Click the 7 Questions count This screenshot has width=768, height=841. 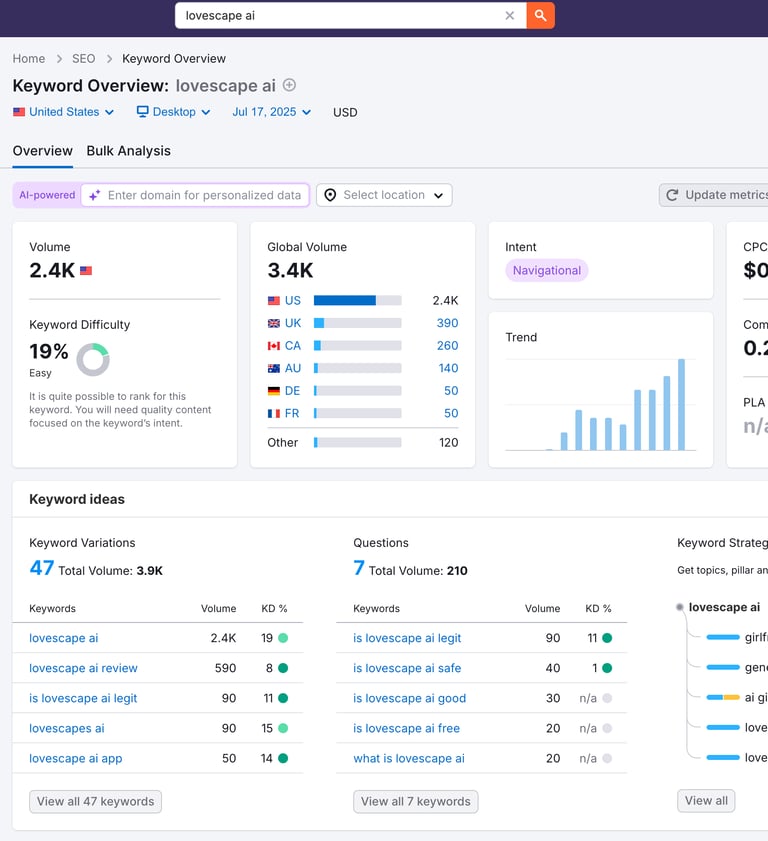click(x=359, y=568)
